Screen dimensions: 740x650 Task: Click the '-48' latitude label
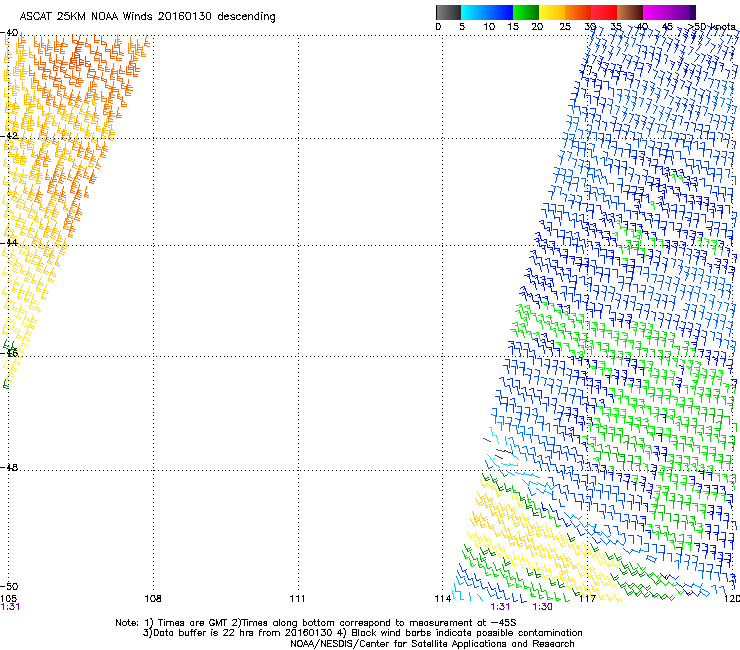[9, 467]
